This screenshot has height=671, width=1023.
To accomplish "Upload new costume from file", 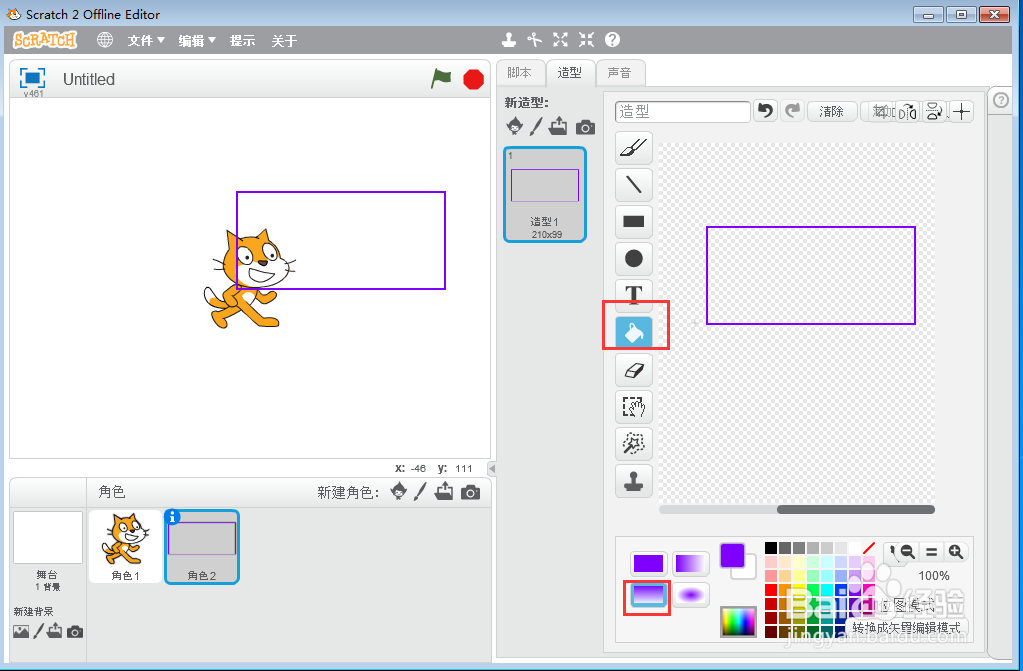I will (x=558, y=125).
